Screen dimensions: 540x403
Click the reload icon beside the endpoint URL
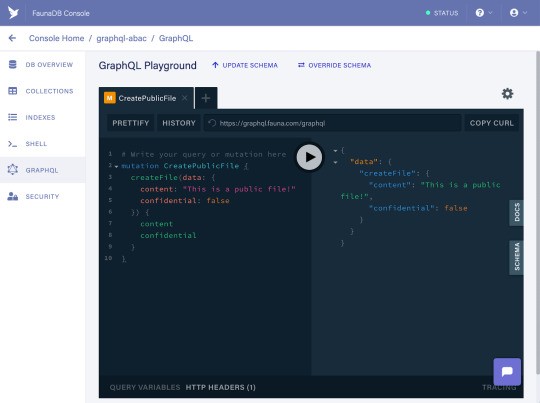(x=212, y=123)
